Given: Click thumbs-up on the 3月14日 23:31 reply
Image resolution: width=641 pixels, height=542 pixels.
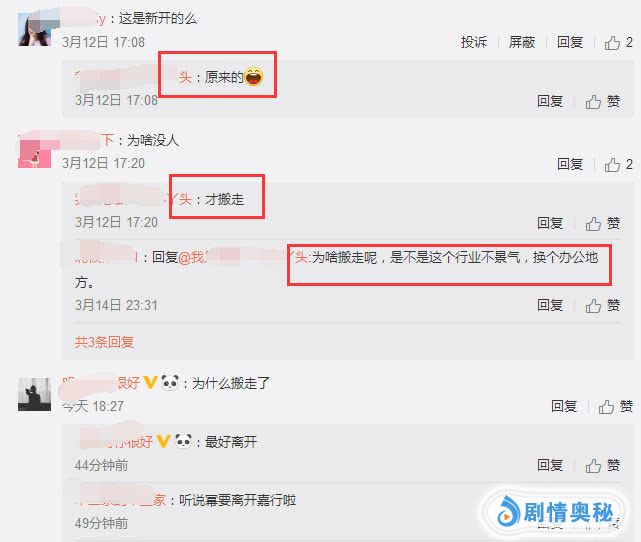Looking at the screenshot, I should tap(593, 305).
